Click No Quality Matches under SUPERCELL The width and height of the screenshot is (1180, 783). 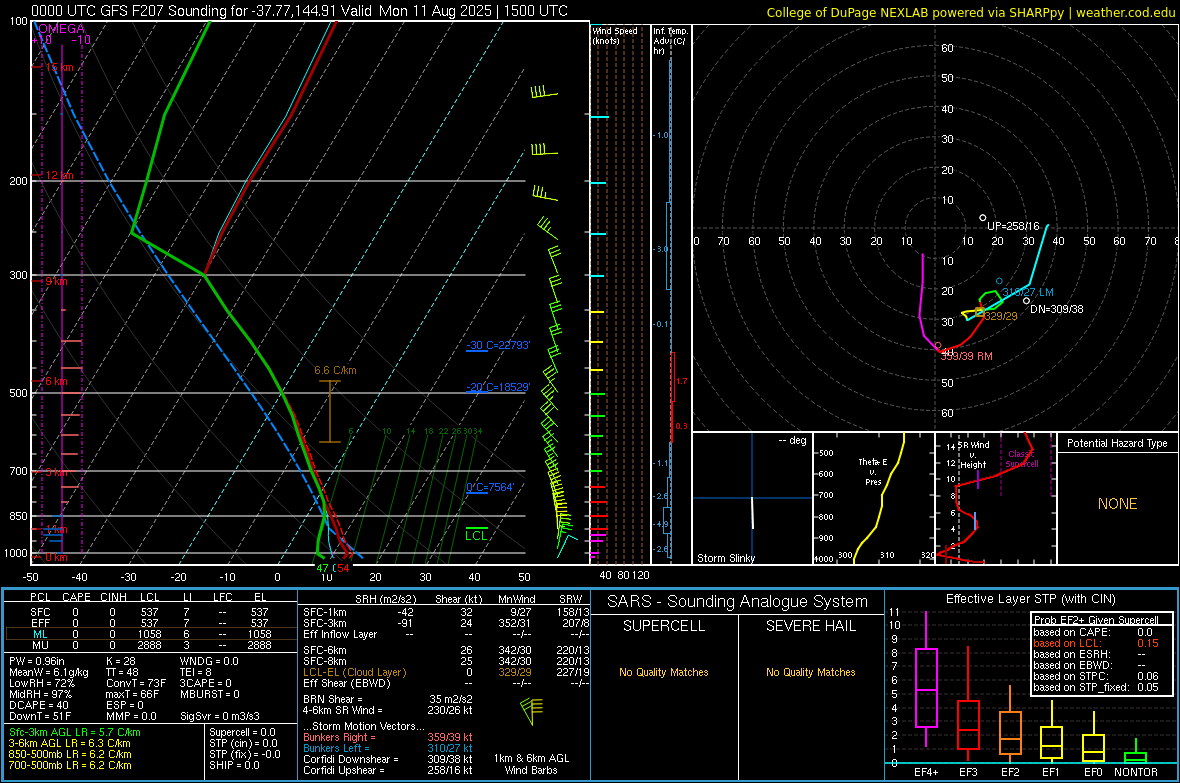(x=664, y=672)
